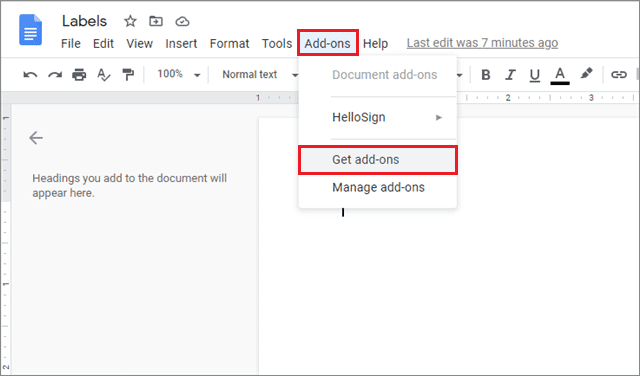Viewport: 640px width, 376px height.
Task: Select the Paint format roller icon
Action: click(128, 75)
